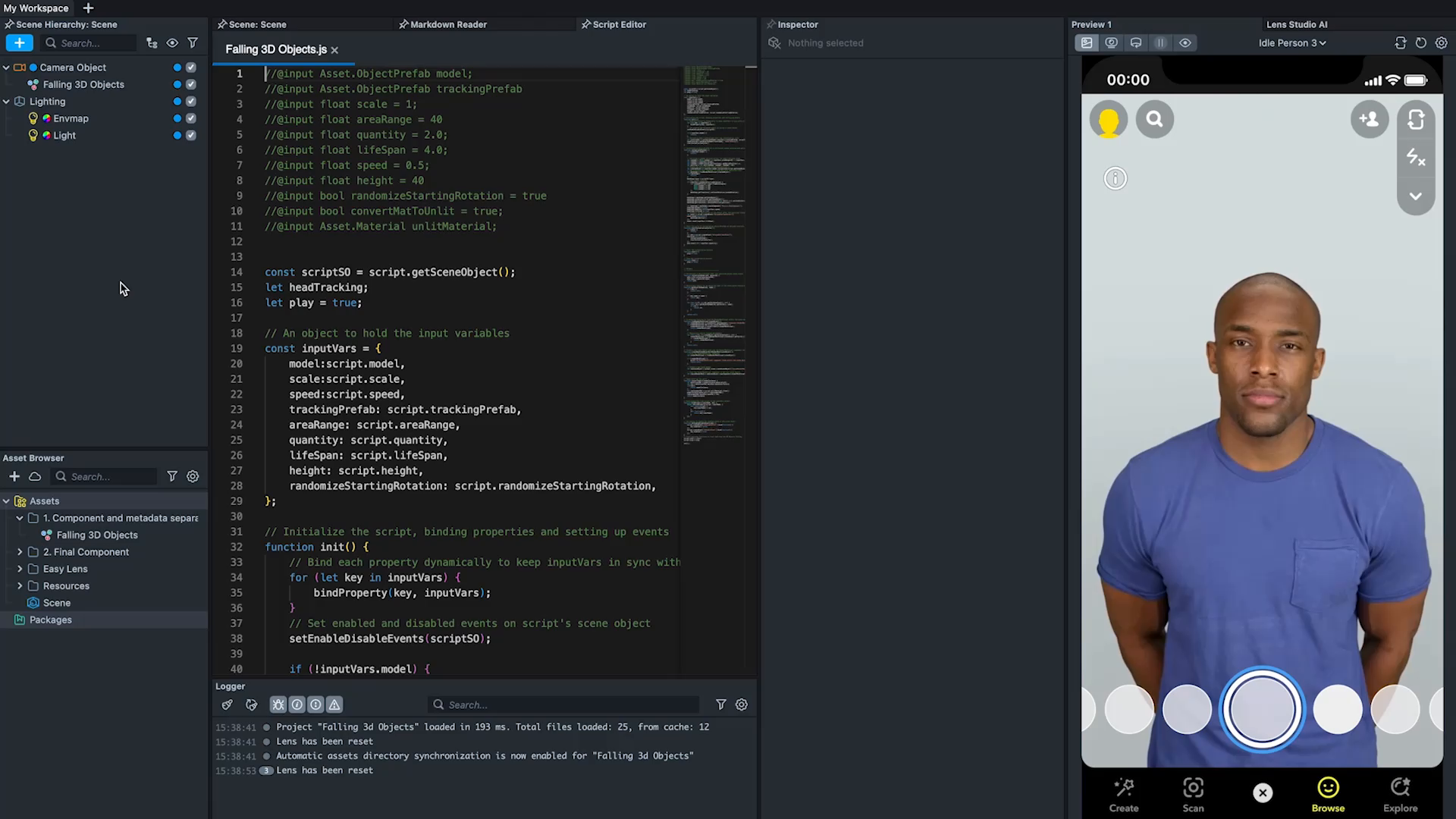Select Falling 3D Objects.js file tab
1456x819 pixels.
point(276,50)
